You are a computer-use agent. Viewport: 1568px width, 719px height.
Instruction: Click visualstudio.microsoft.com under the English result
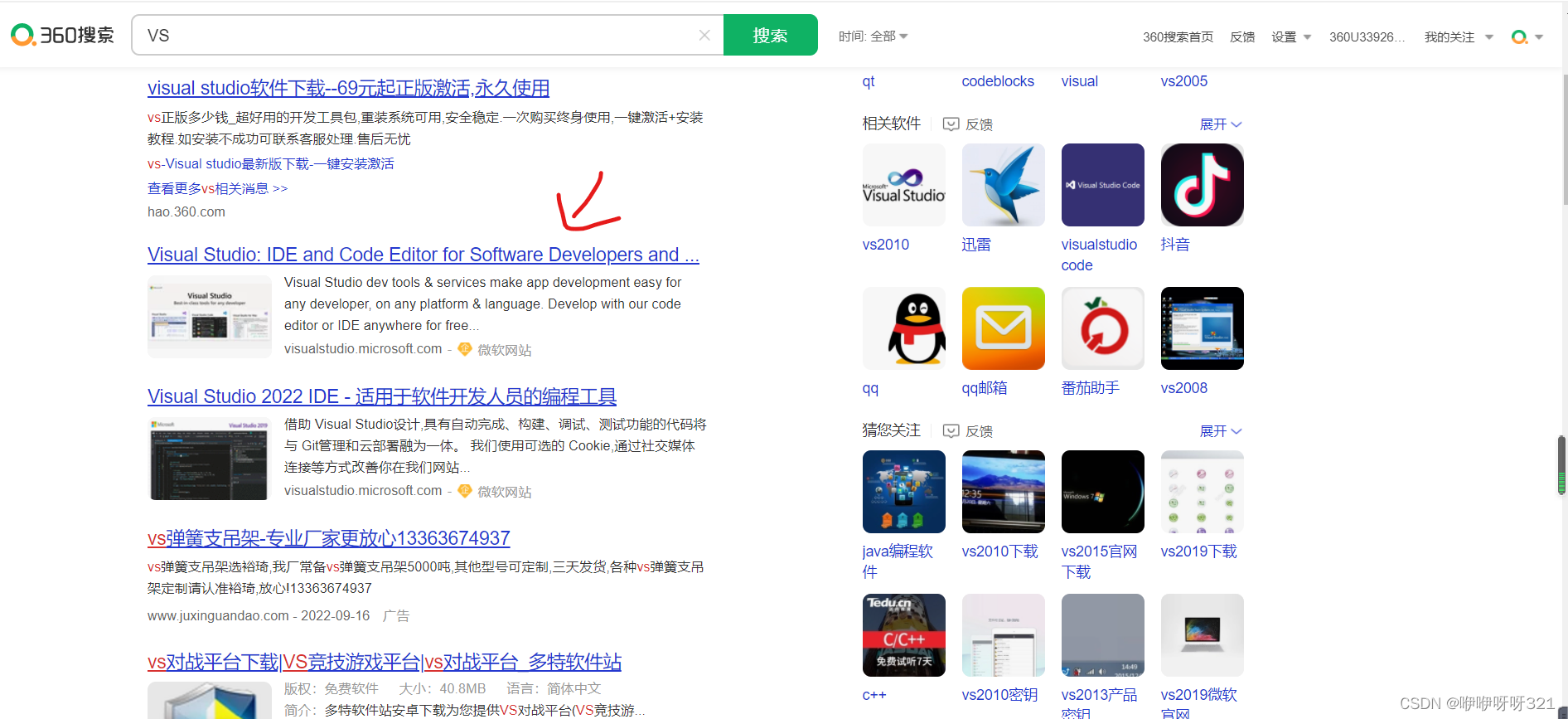pyautogui.click(x=363, y=349)
